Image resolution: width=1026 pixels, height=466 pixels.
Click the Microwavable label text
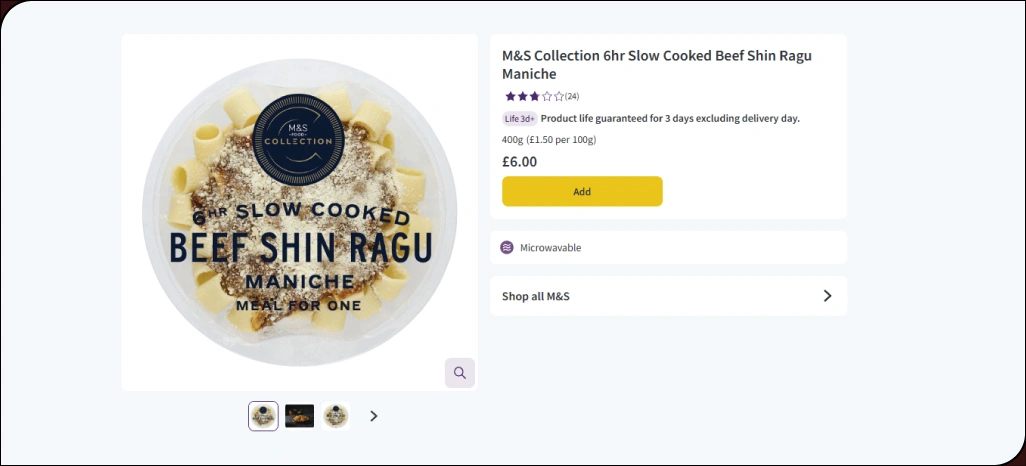click(x=550, y=248)
